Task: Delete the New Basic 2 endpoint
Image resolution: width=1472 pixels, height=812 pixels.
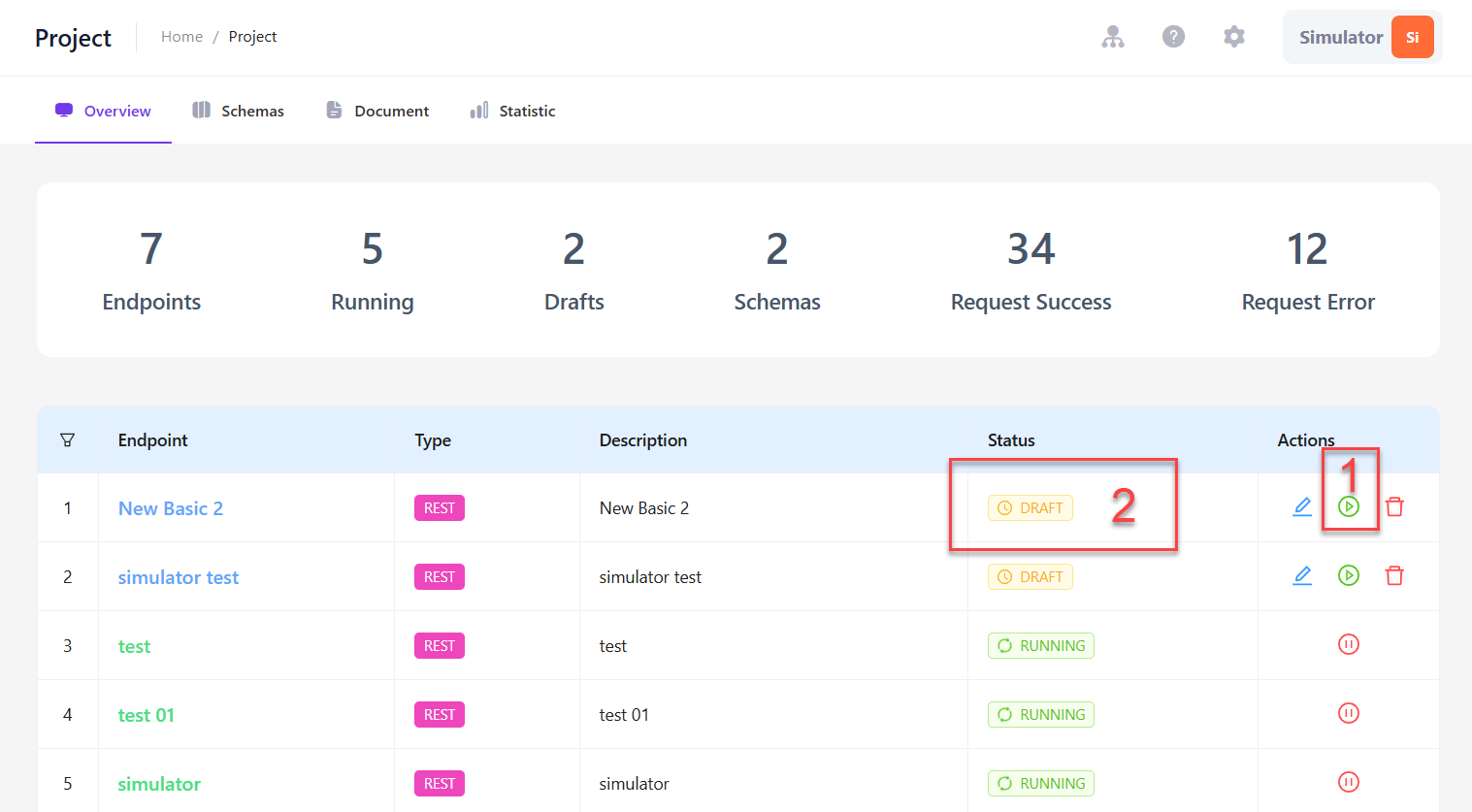Action: 1394,506
